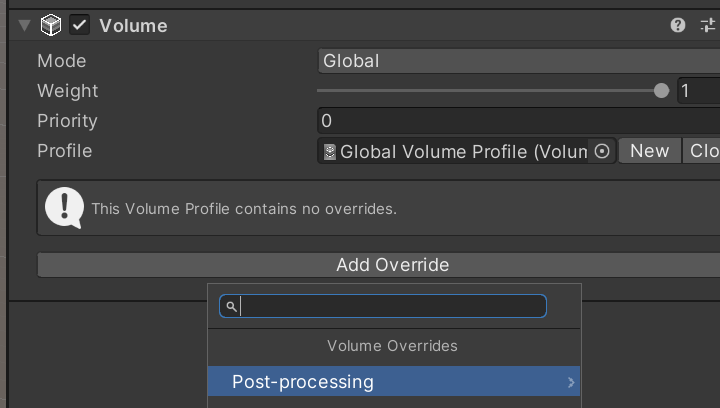Disable the Volume component checkbox
Viewport: 720px width, 408px height.
79,25
